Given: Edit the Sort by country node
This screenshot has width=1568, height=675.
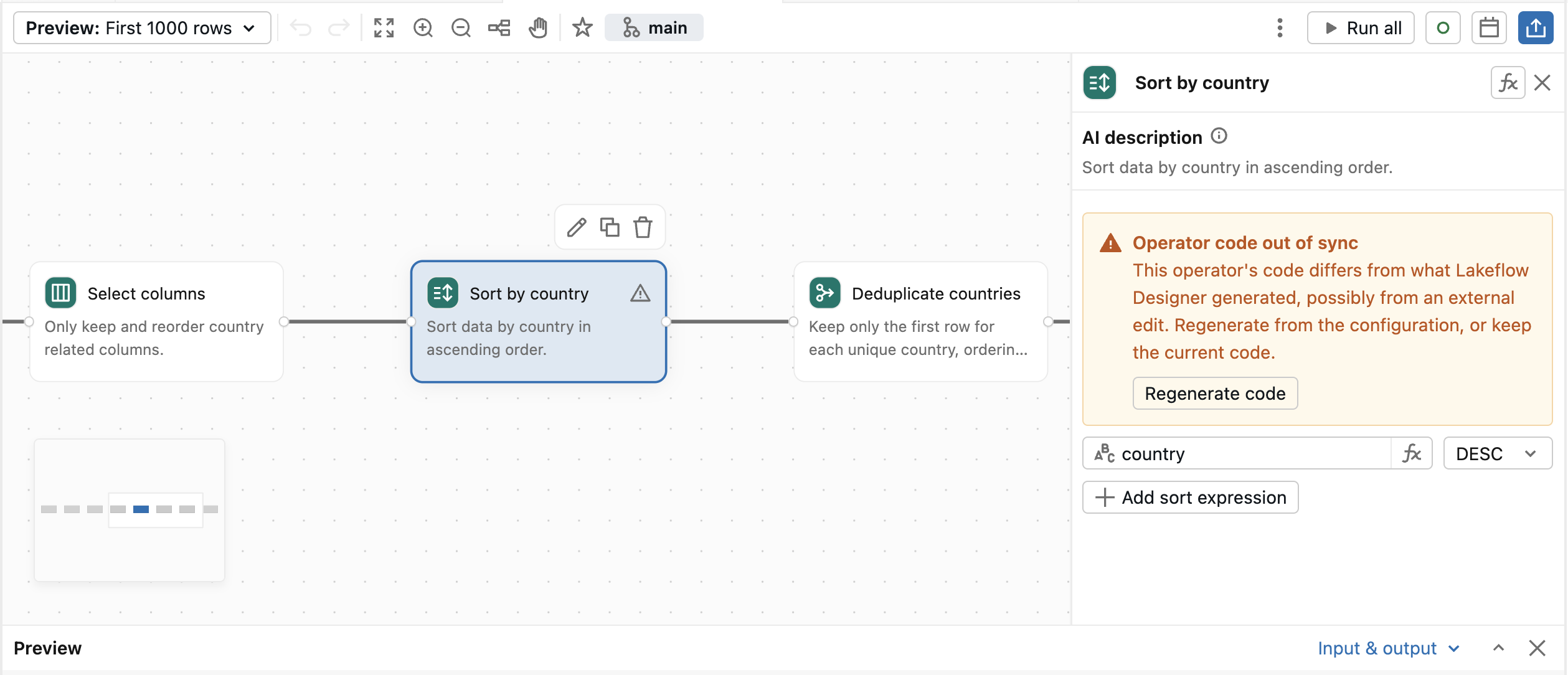Looking at the screenshot, I should [x=577, y=227].
